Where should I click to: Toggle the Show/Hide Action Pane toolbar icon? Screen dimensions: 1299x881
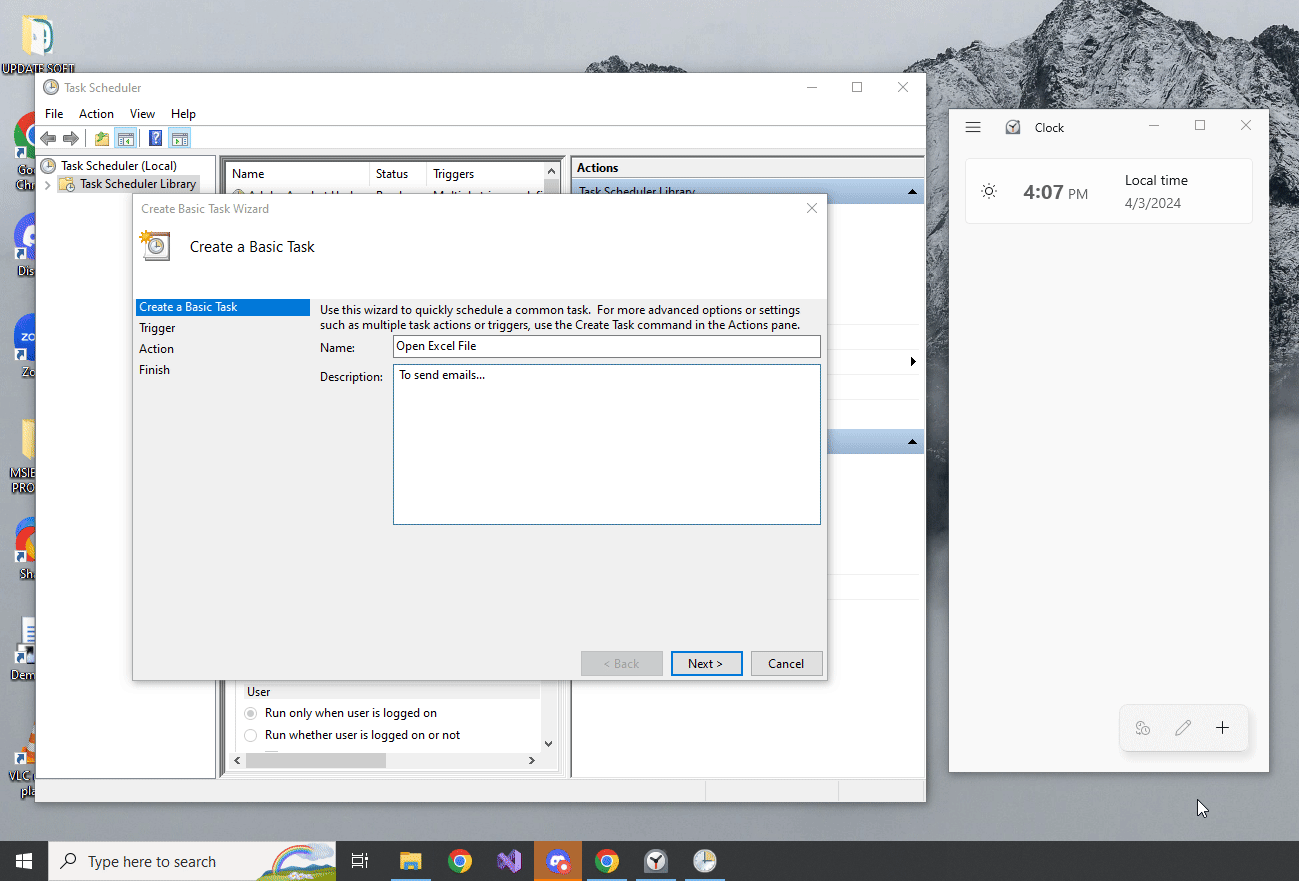(x=179, y=138)
